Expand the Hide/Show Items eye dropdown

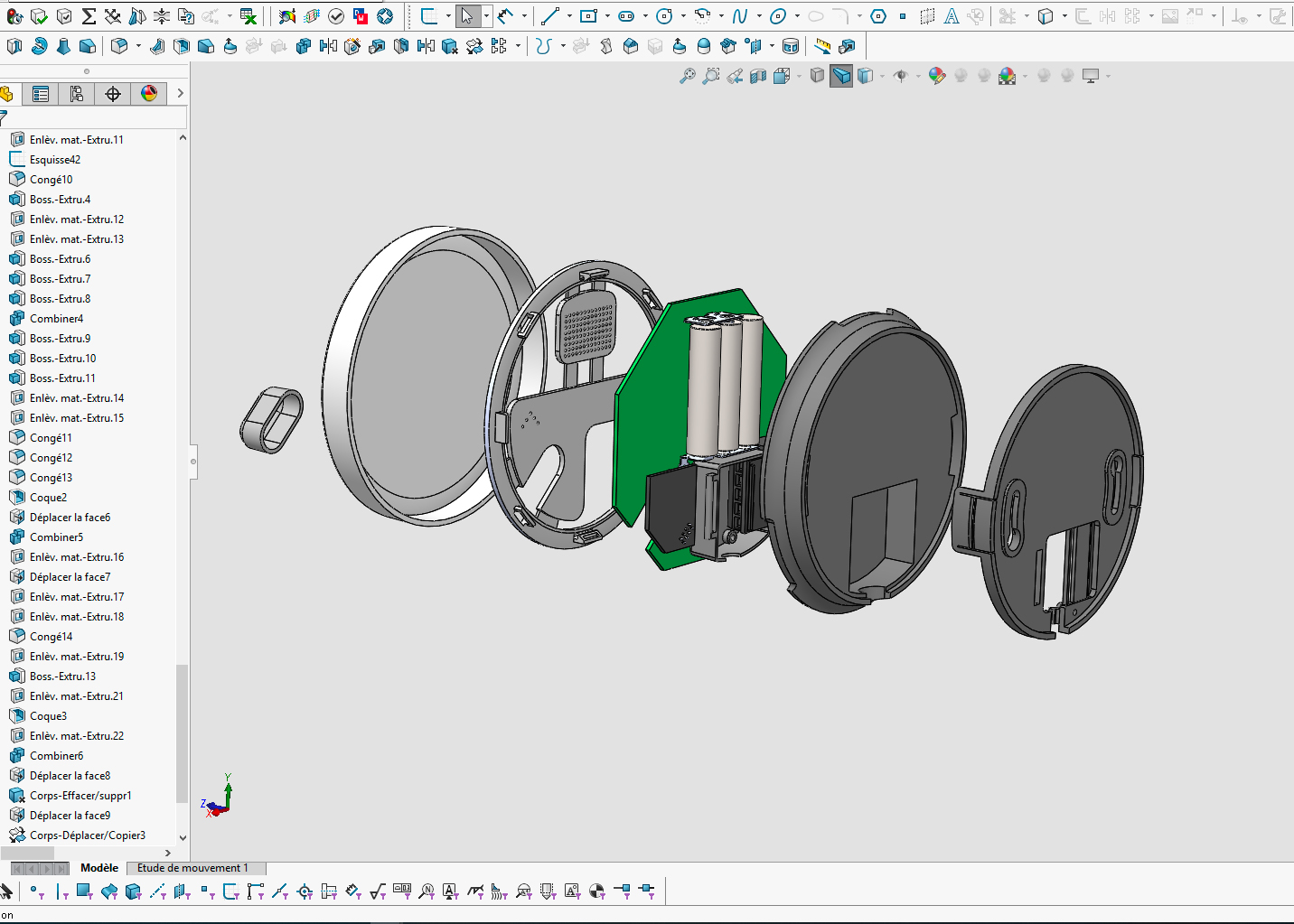[x=918, y=77]
